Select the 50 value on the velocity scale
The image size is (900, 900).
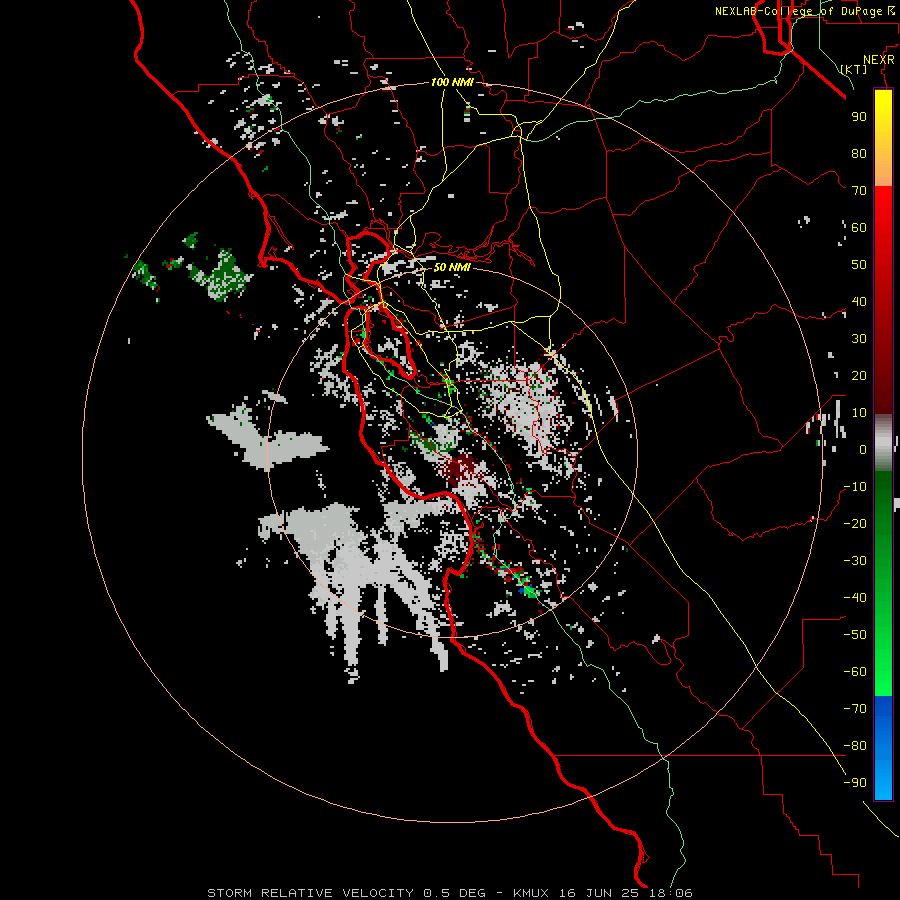click(859, 265)
